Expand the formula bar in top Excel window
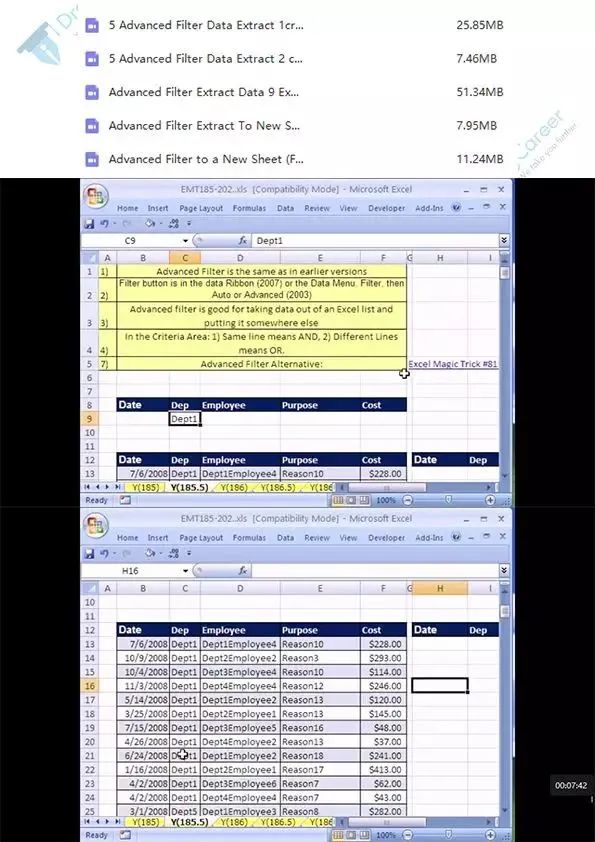 coord(504,241)
